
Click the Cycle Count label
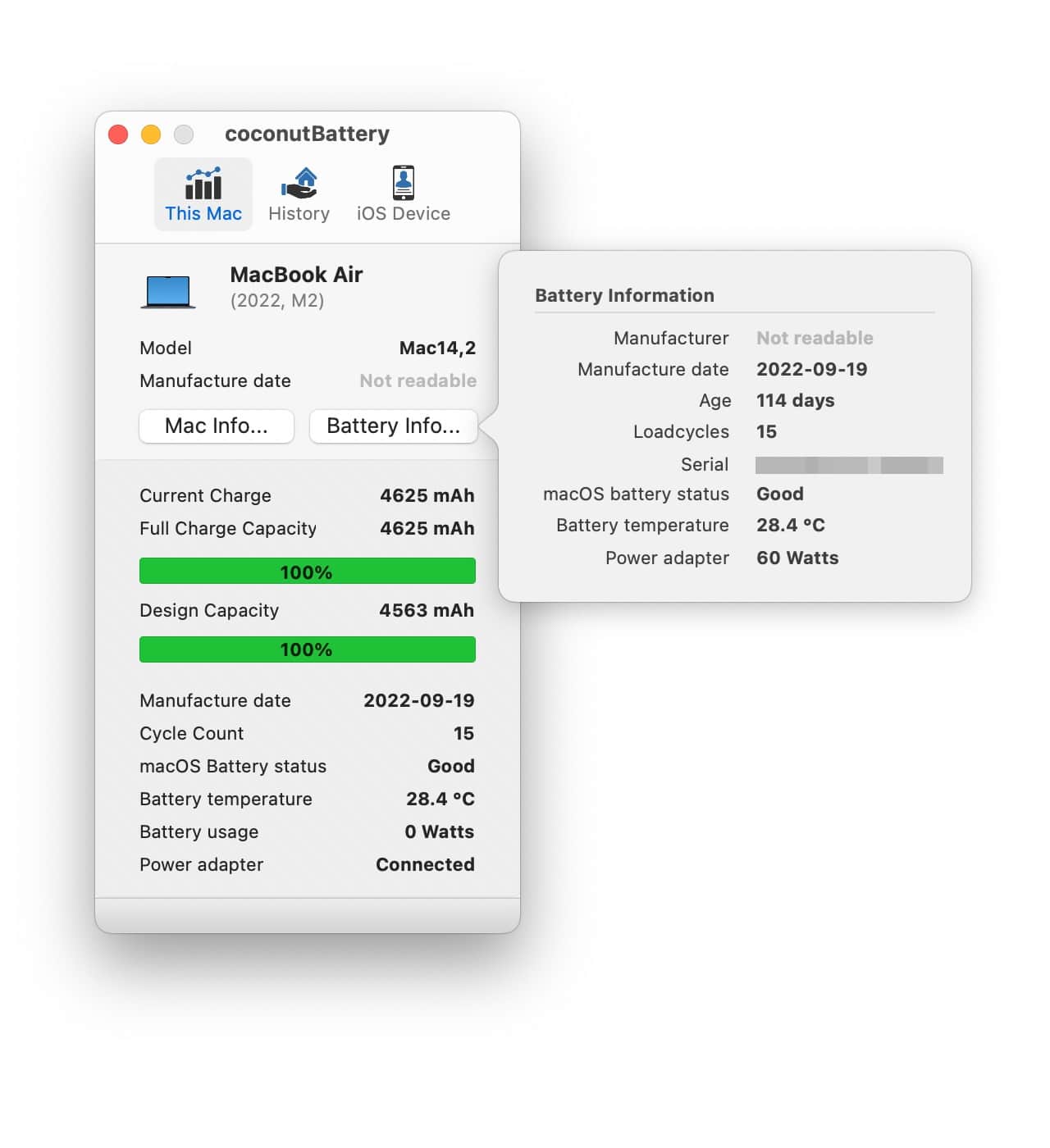point(191,733)
